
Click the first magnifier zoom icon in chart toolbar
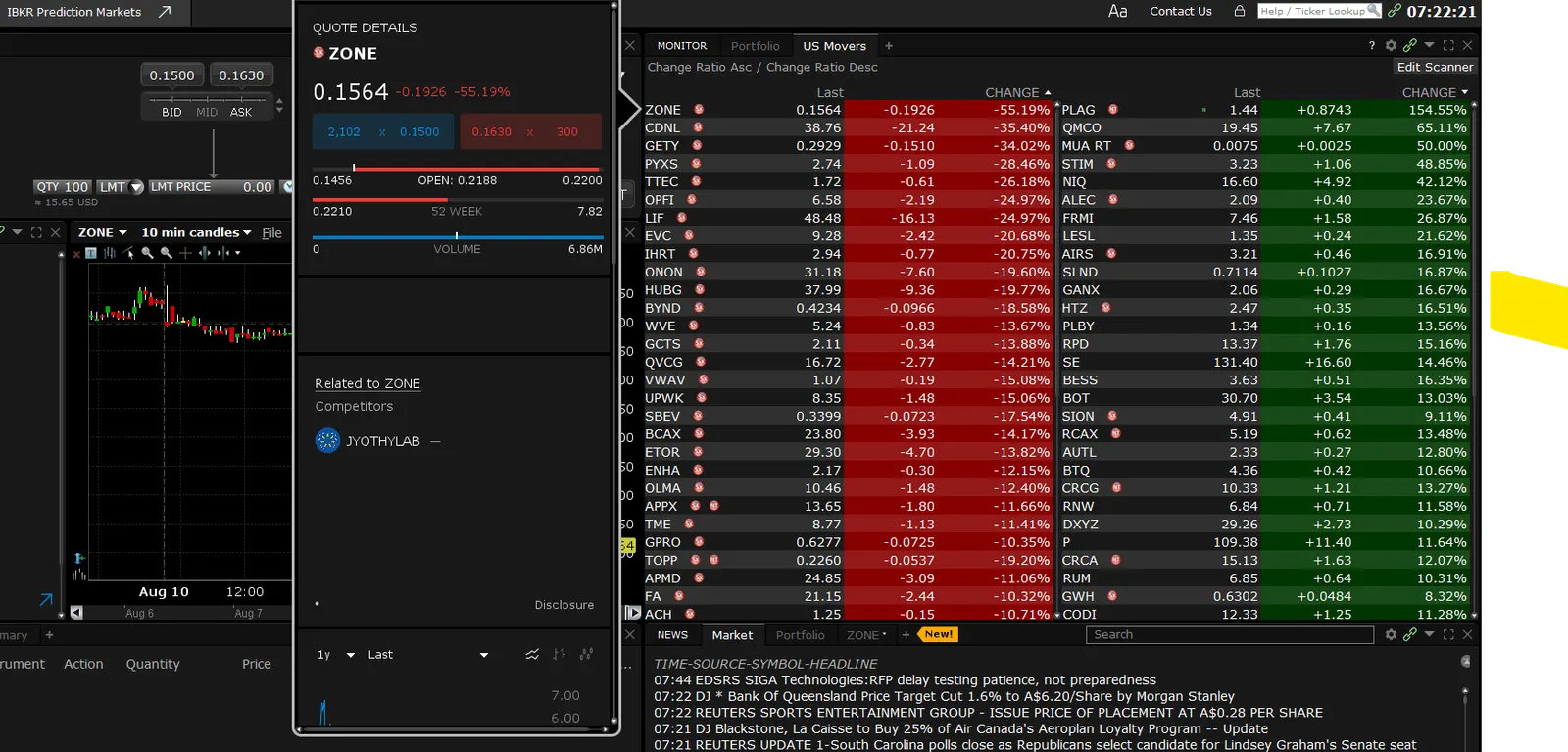pos(147,253)
